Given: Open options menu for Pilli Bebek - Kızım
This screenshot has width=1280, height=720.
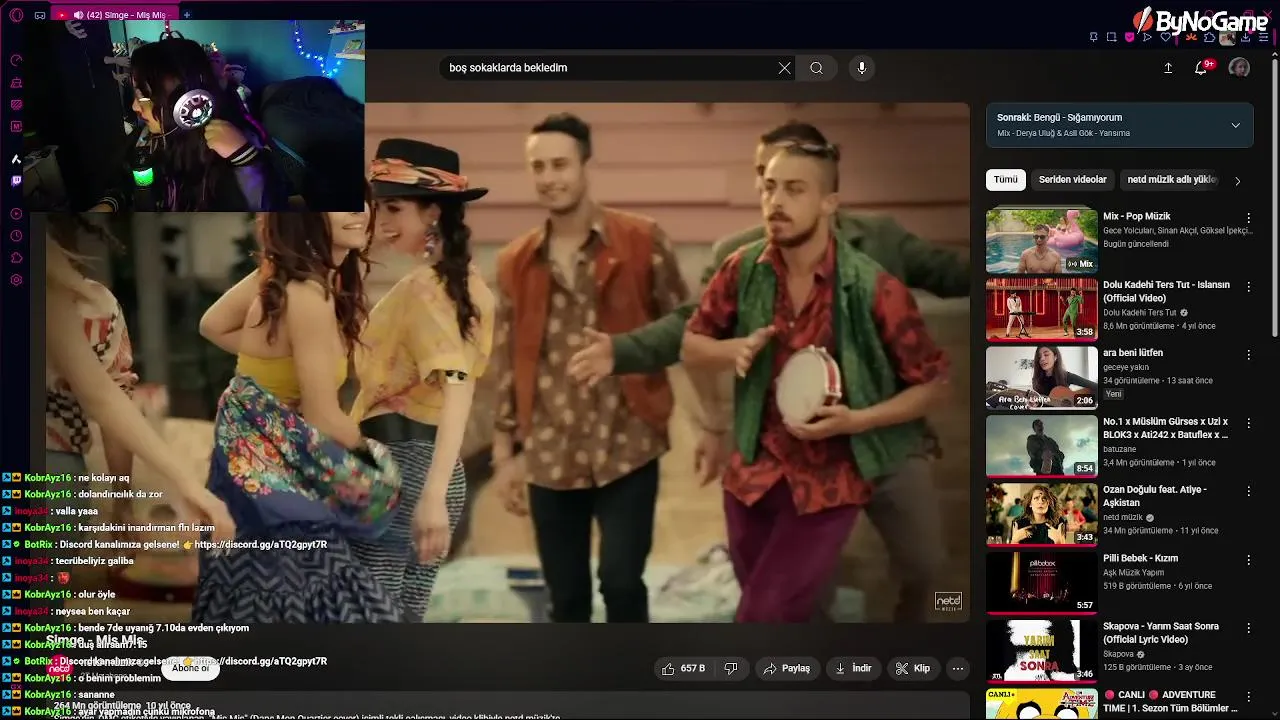Looking at the screenshot, I should coord(1249,559).
